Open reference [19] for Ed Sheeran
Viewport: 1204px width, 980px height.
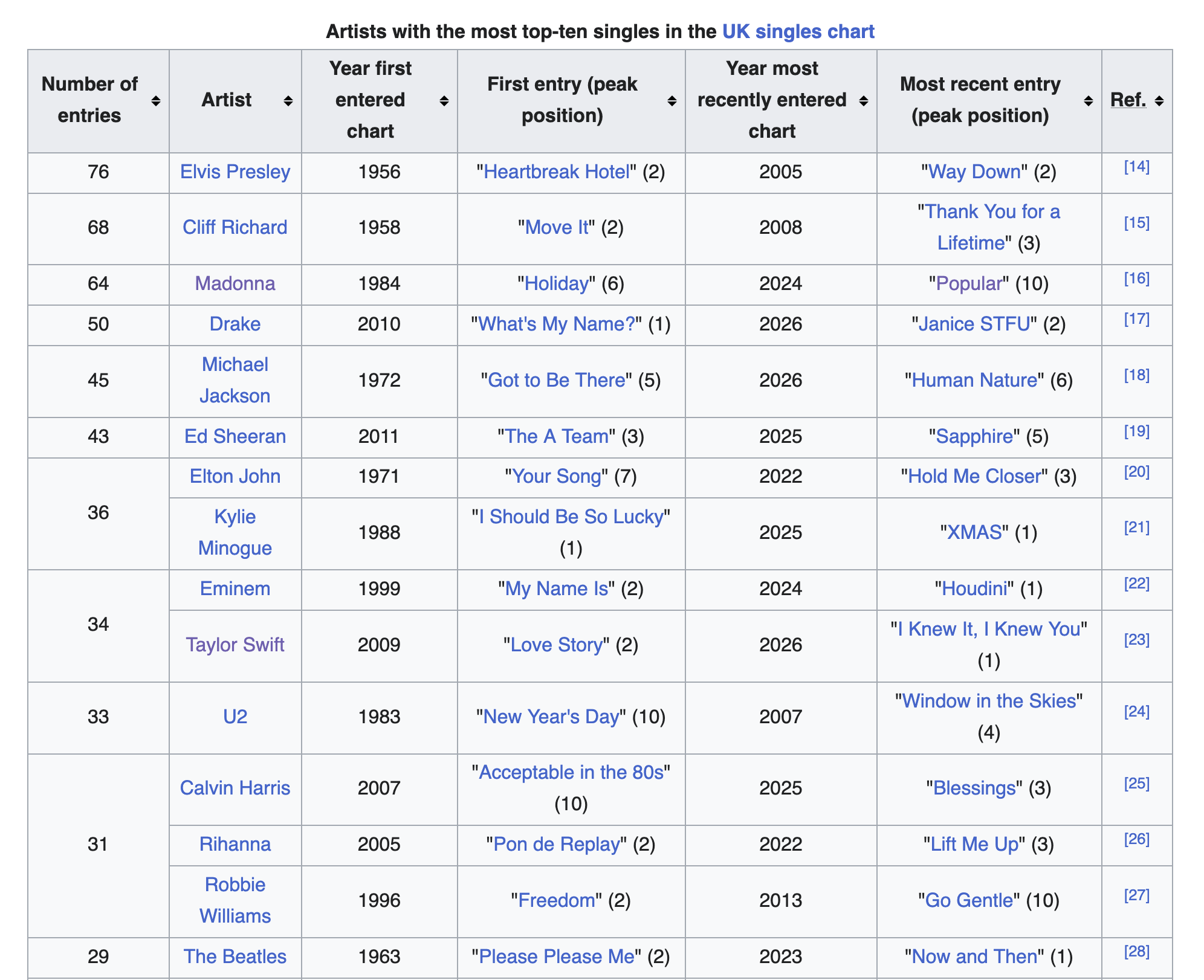[1137, 431]
